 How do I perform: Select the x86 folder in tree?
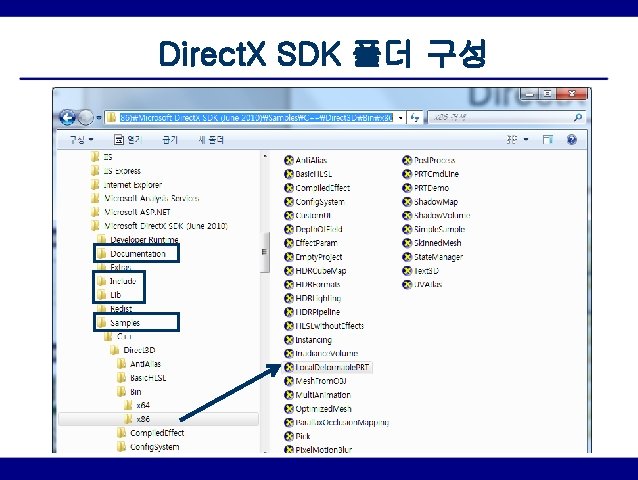(136, 419)
